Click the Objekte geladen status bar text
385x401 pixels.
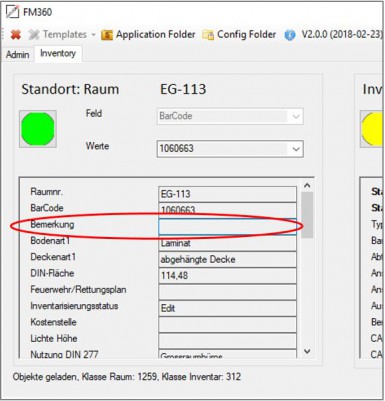[x=127, y=377]
